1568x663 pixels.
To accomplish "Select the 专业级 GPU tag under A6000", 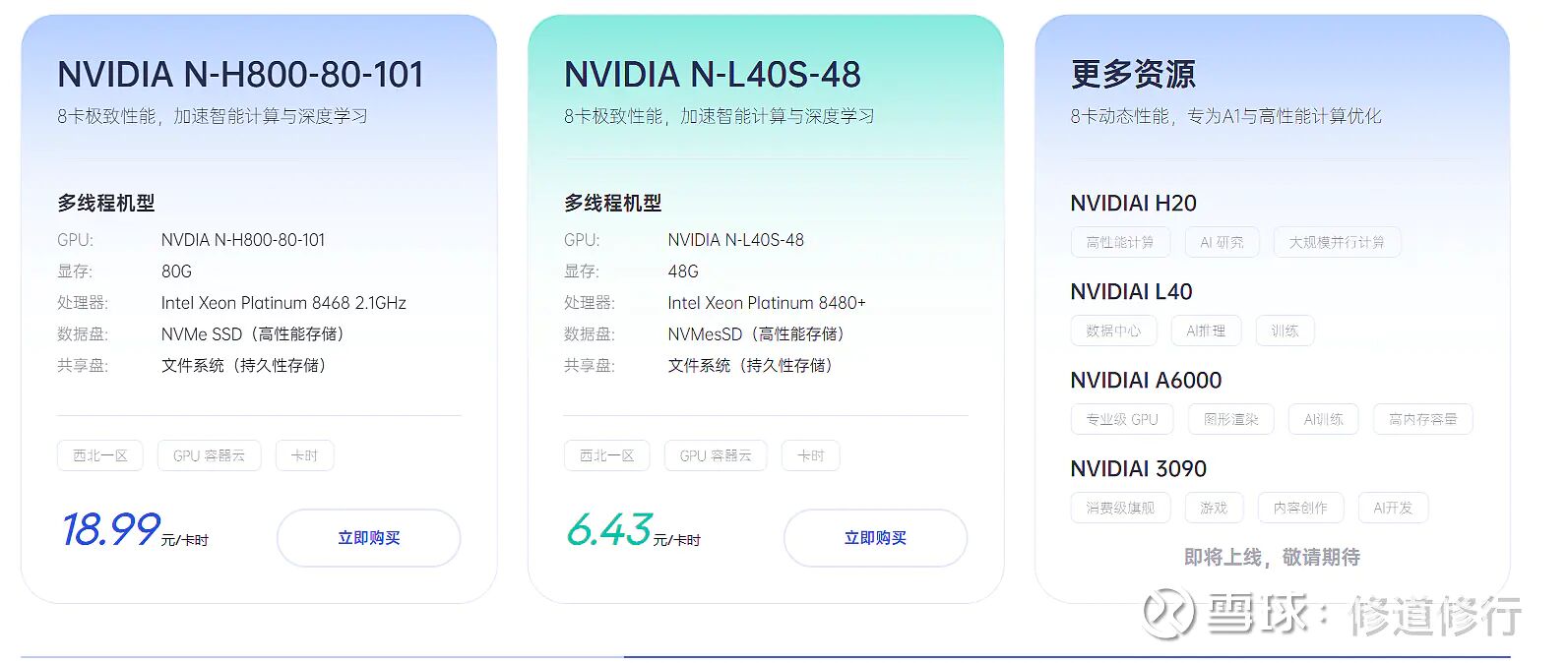I will (x=1121, y=419).
